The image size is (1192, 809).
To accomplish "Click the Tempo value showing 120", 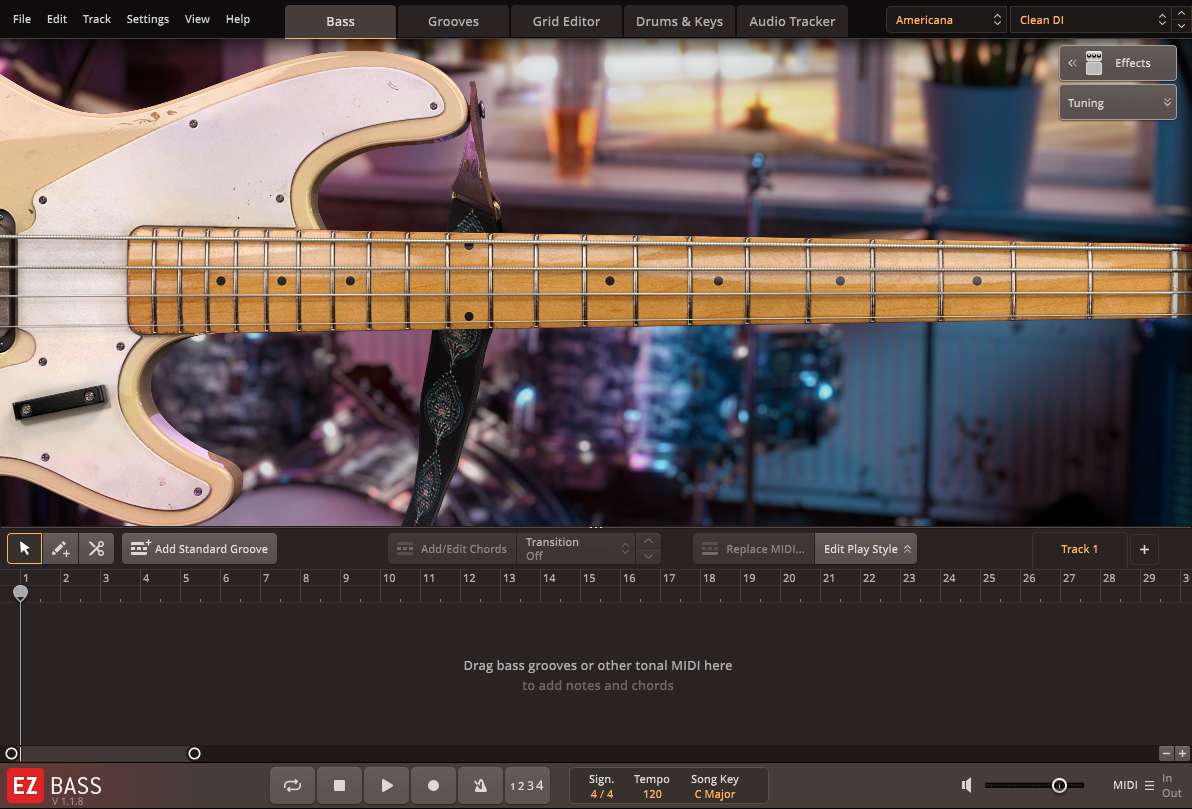I will pyautogui.click(x=651, y=793).
